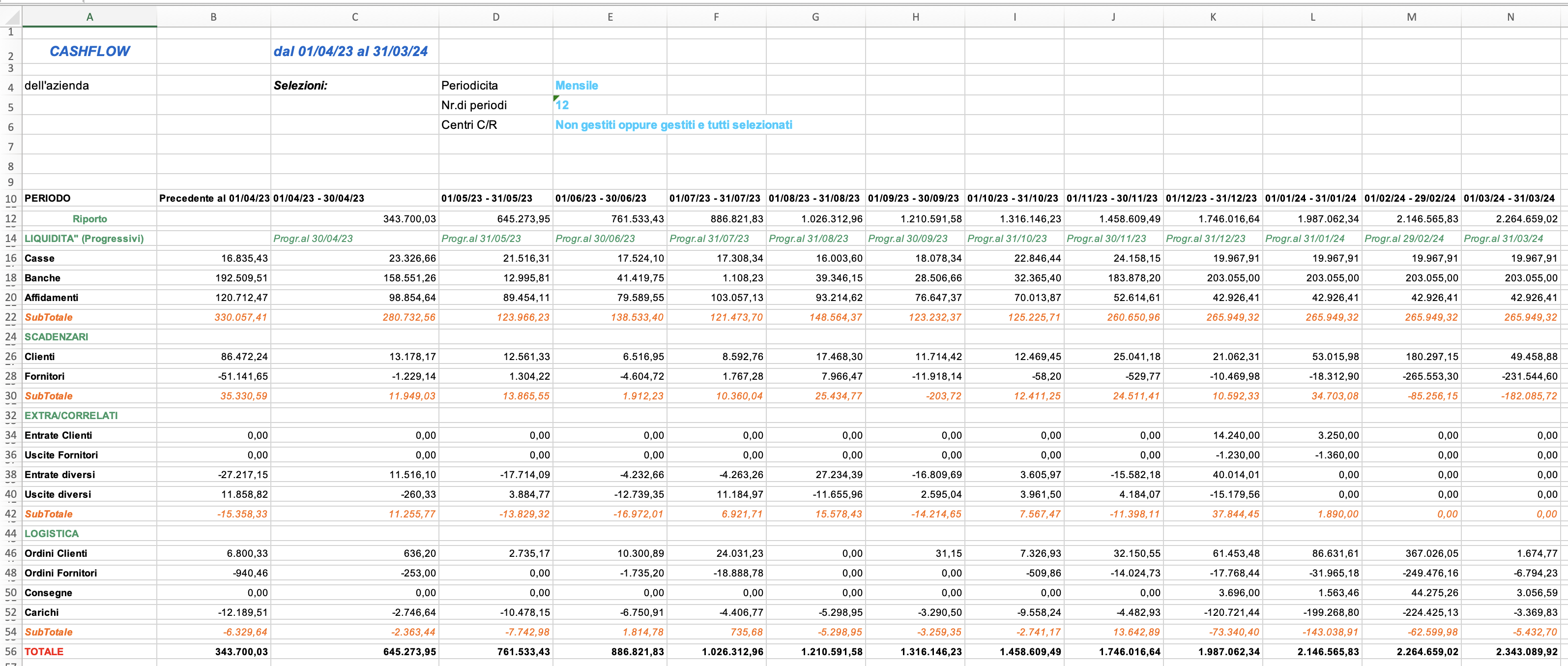
Task: Select column N header
Action: pos(1510,17)
